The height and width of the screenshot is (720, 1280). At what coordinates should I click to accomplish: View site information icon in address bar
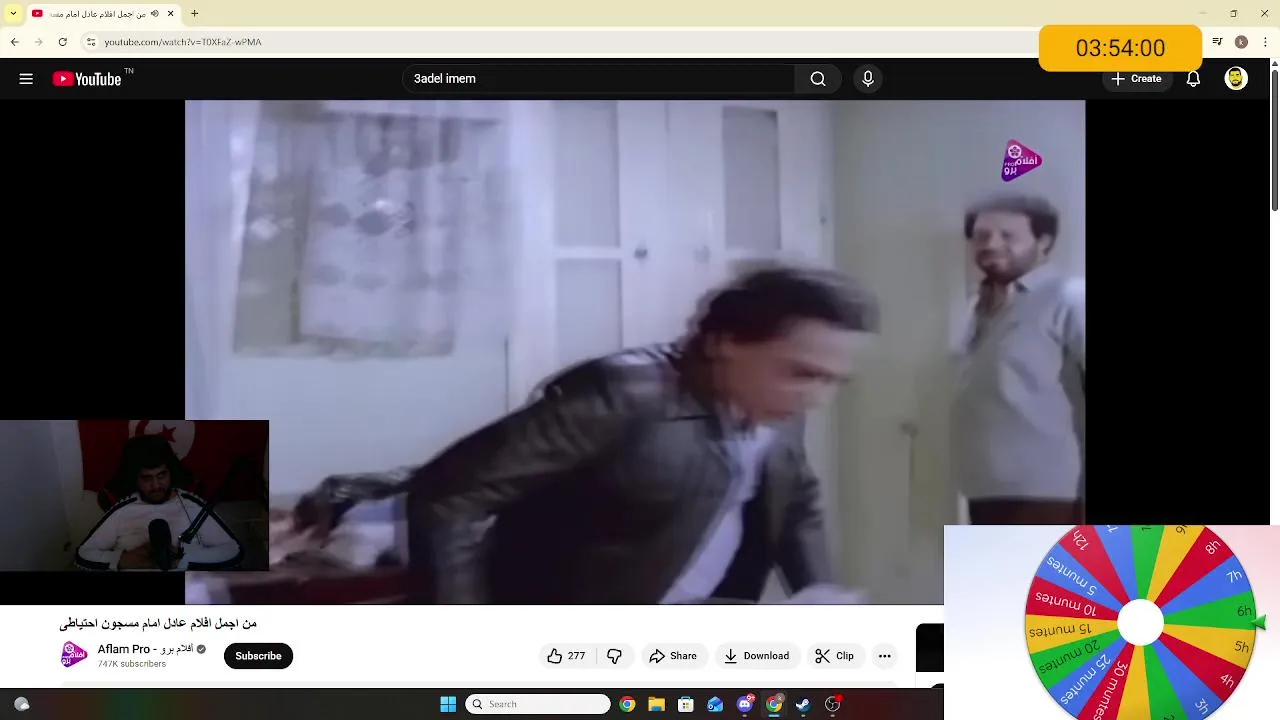(91, 42)
